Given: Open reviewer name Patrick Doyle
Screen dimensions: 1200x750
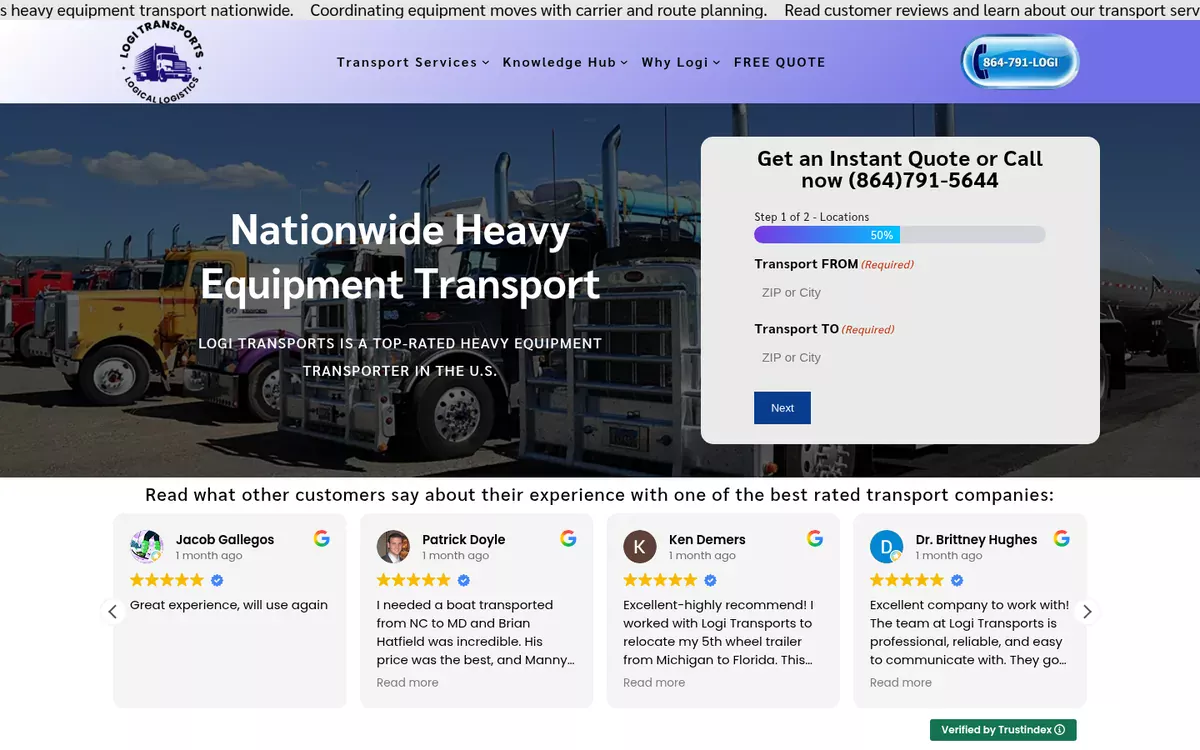Looking at the screenshot, I should [464, 539].
